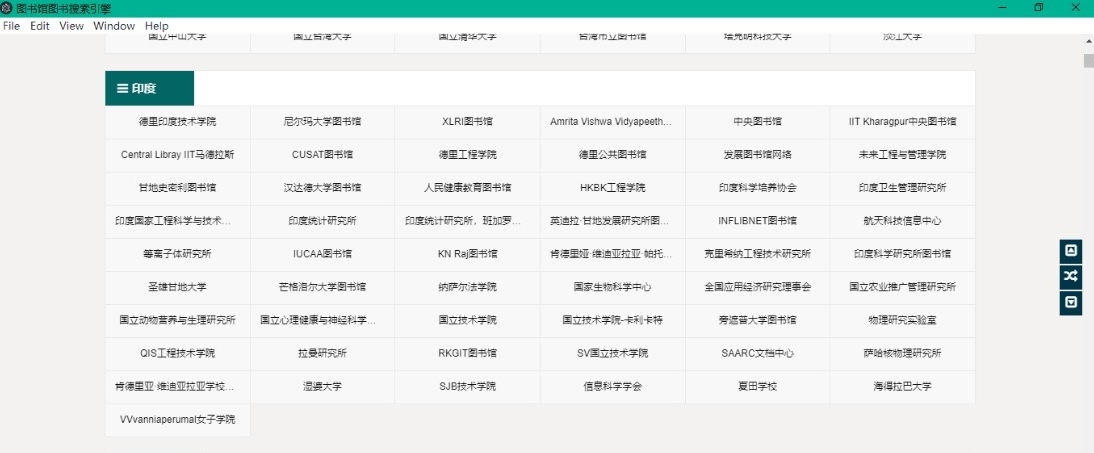
Task: Open the Edit menu
Action: coord(40,26)
